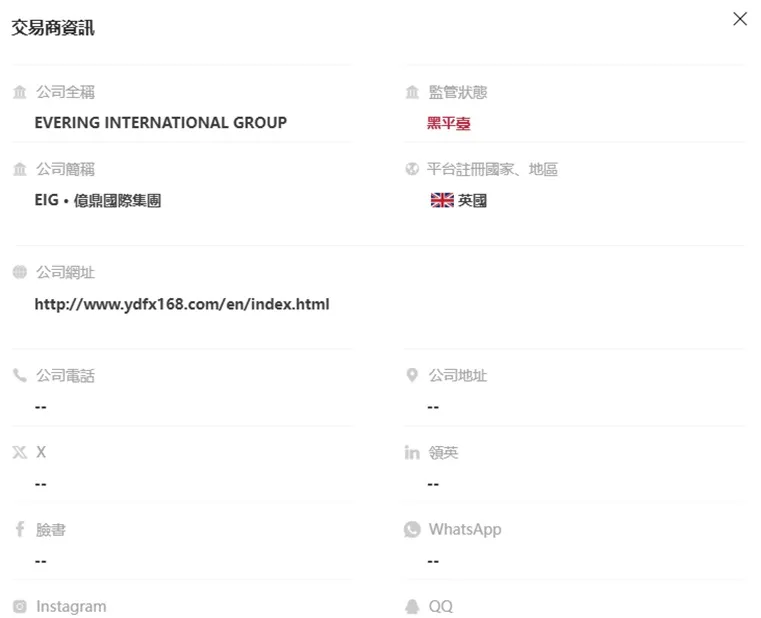Click the empty -- value under X

pyautogui.click(x=41, y=484)
